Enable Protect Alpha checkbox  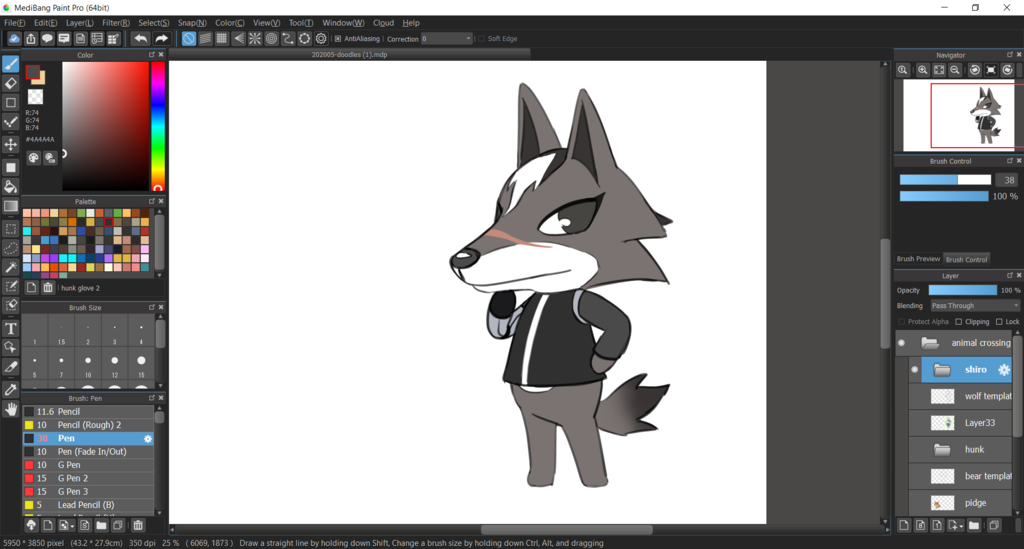tap(901, 322)
